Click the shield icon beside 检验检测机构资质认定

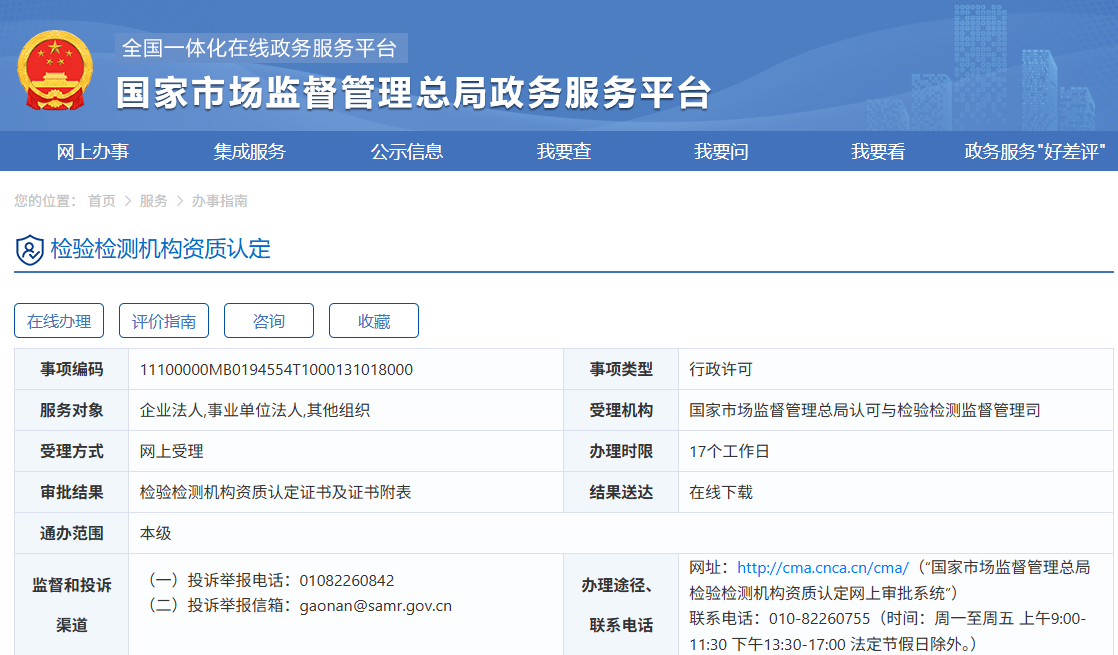coord(29,249)
